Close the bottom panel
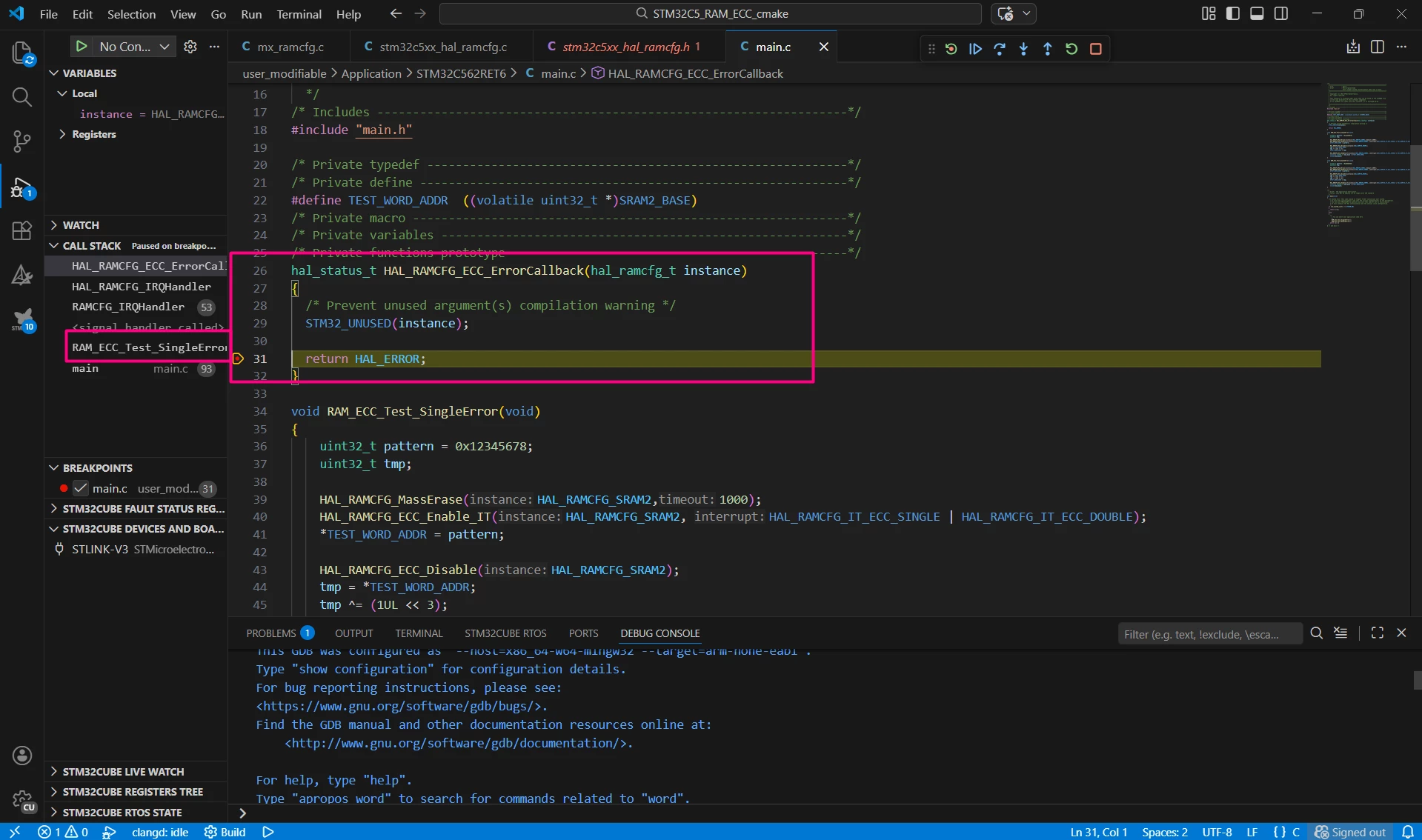The width and height of the screenshot is (1422, 840). pyautogui.click(x=1401, y=633)
